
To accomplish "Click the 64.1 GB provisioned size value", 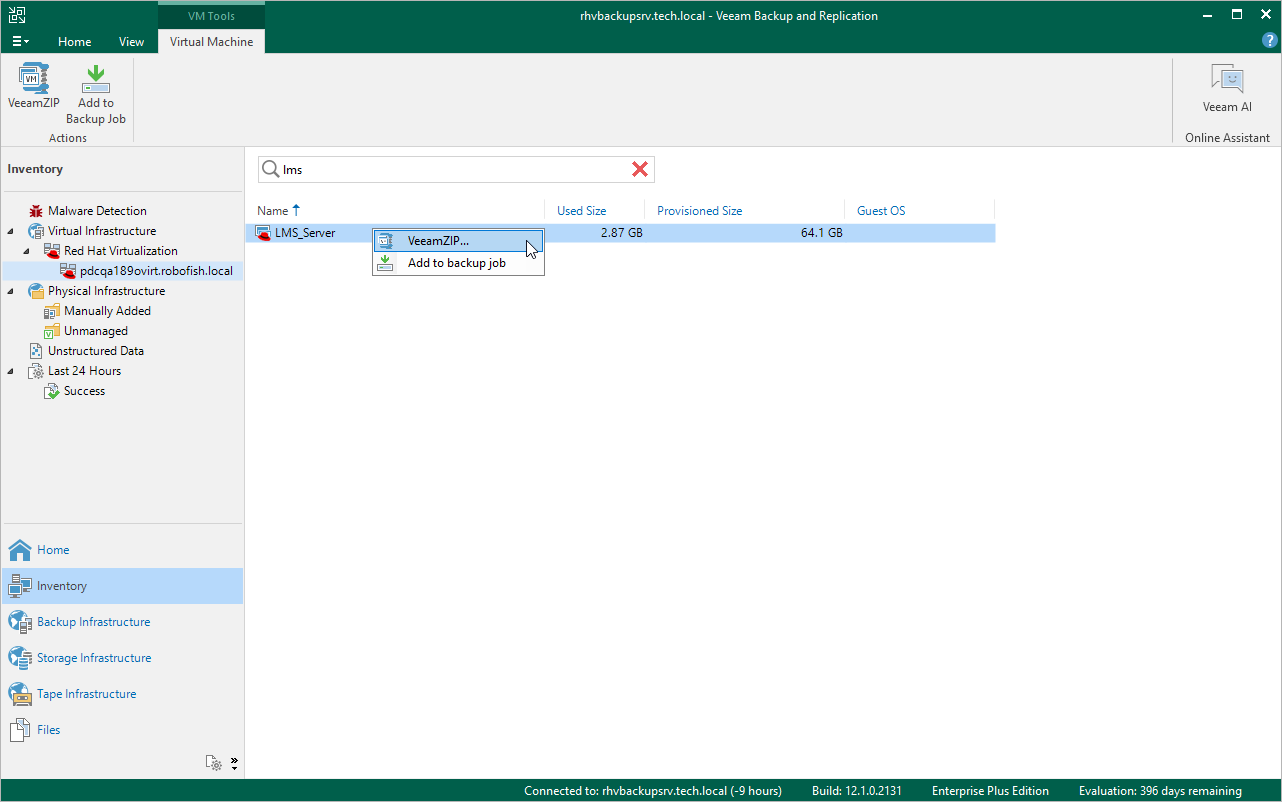I will click(x=822, y=233).
